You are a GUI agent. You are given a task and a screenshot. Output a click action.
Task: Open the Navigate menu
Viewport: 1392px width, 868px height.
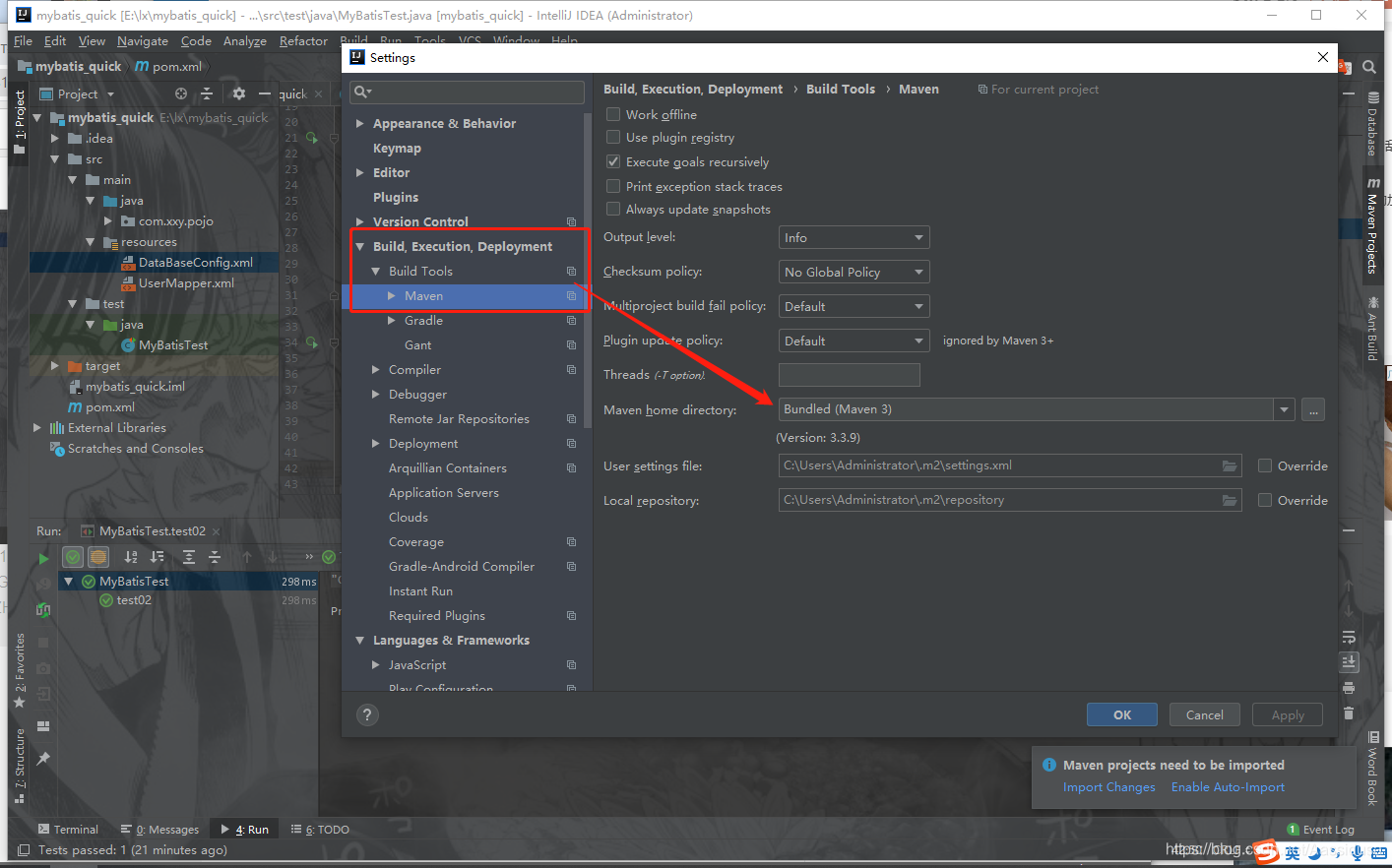pos(143,40)
